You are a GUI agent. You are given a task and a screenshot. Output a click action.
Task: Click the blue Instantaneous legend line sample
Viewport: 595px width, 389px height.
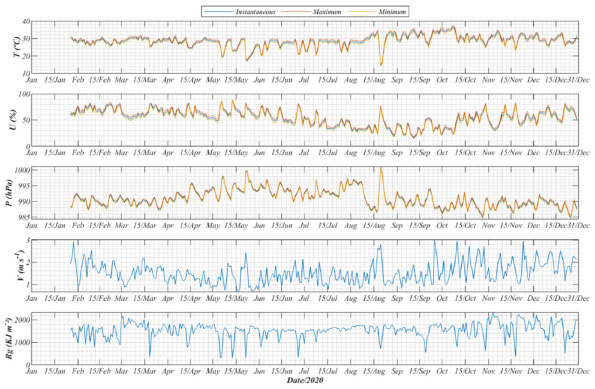coord(219,12)
